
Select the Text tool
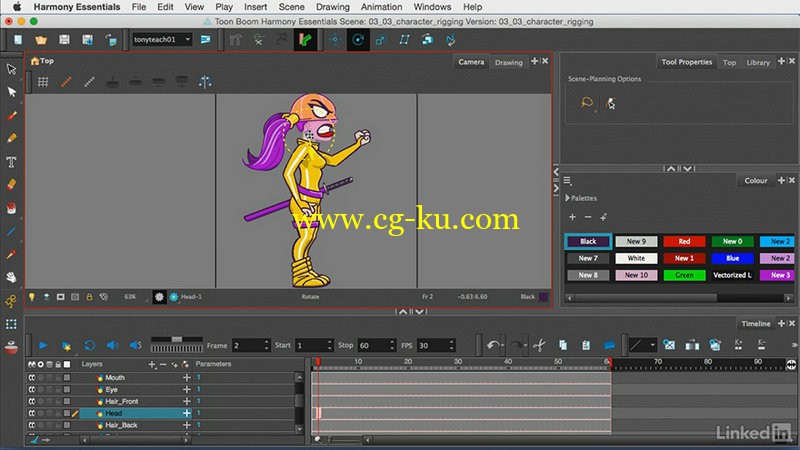pyautogui.click(x=11, y=162)
